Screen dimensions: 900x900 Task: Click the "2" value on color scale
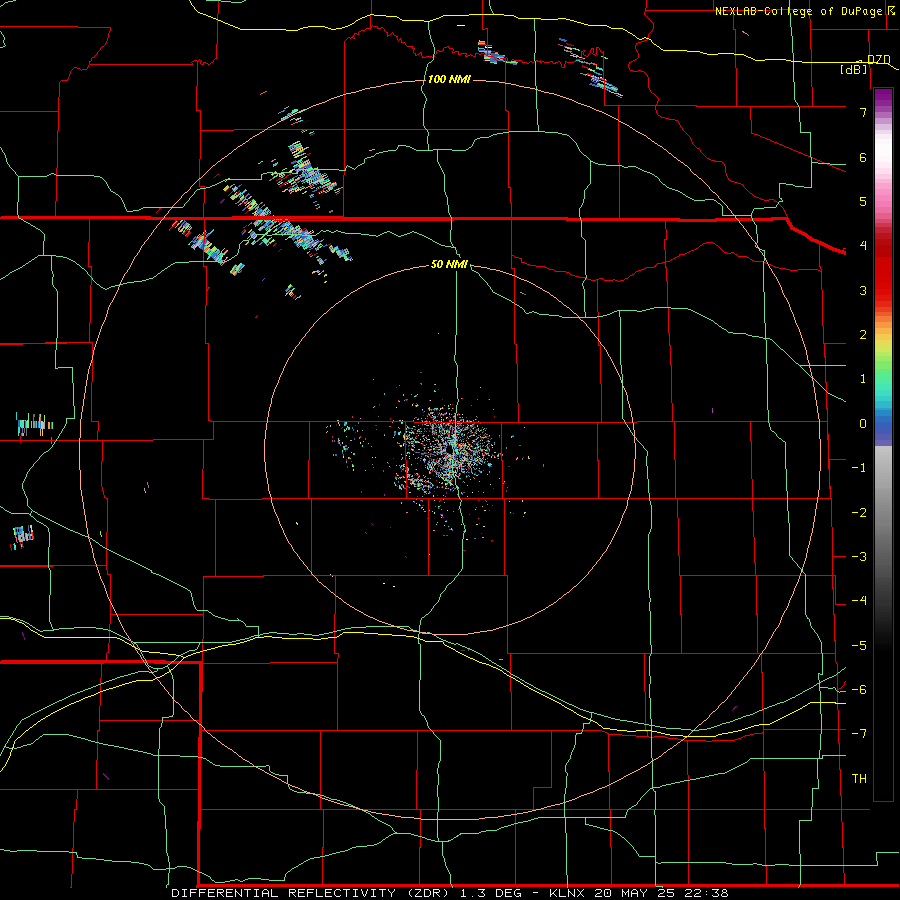tap(863, 335)
